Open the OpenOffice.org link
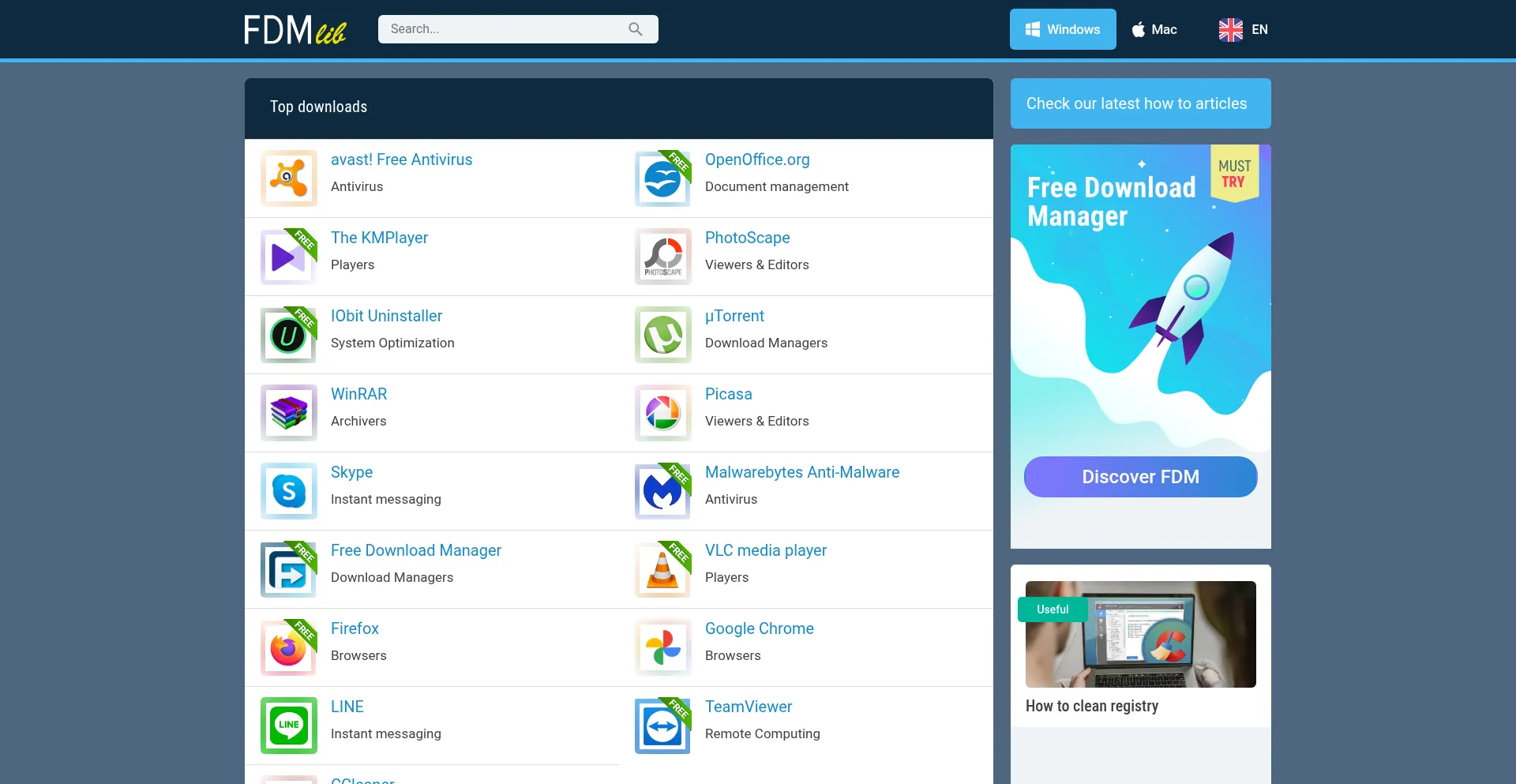The width and height of the screenshot is (1516, 784). [756, 159]
